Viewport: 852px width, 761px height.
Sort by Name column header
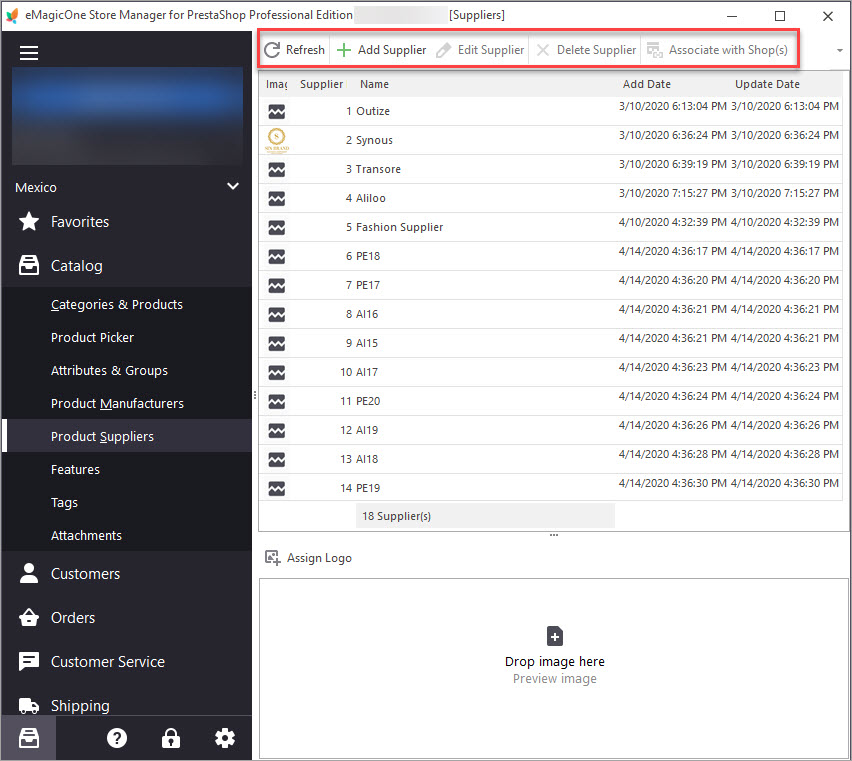point(374,84)
